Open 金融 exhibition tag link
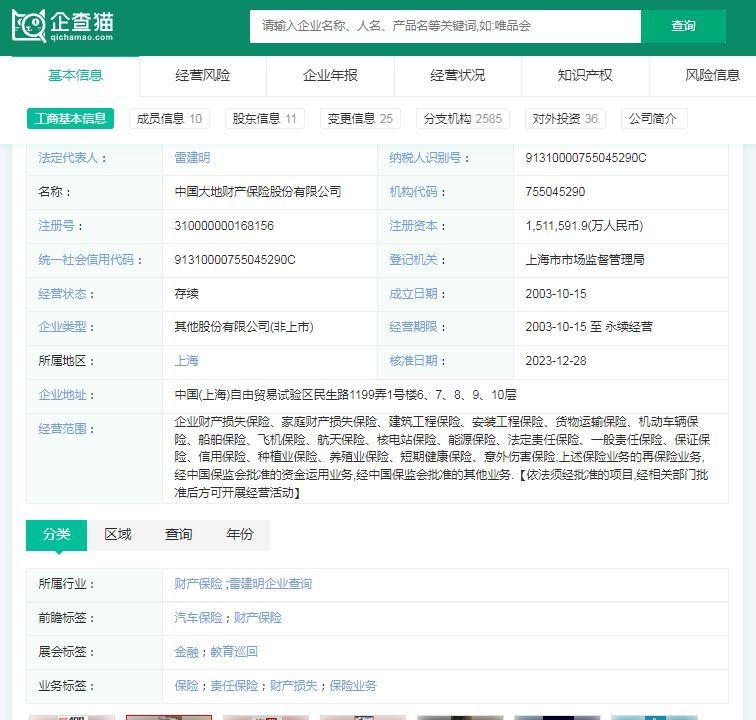This screenshot has height=720, width=756. point(187,652)
